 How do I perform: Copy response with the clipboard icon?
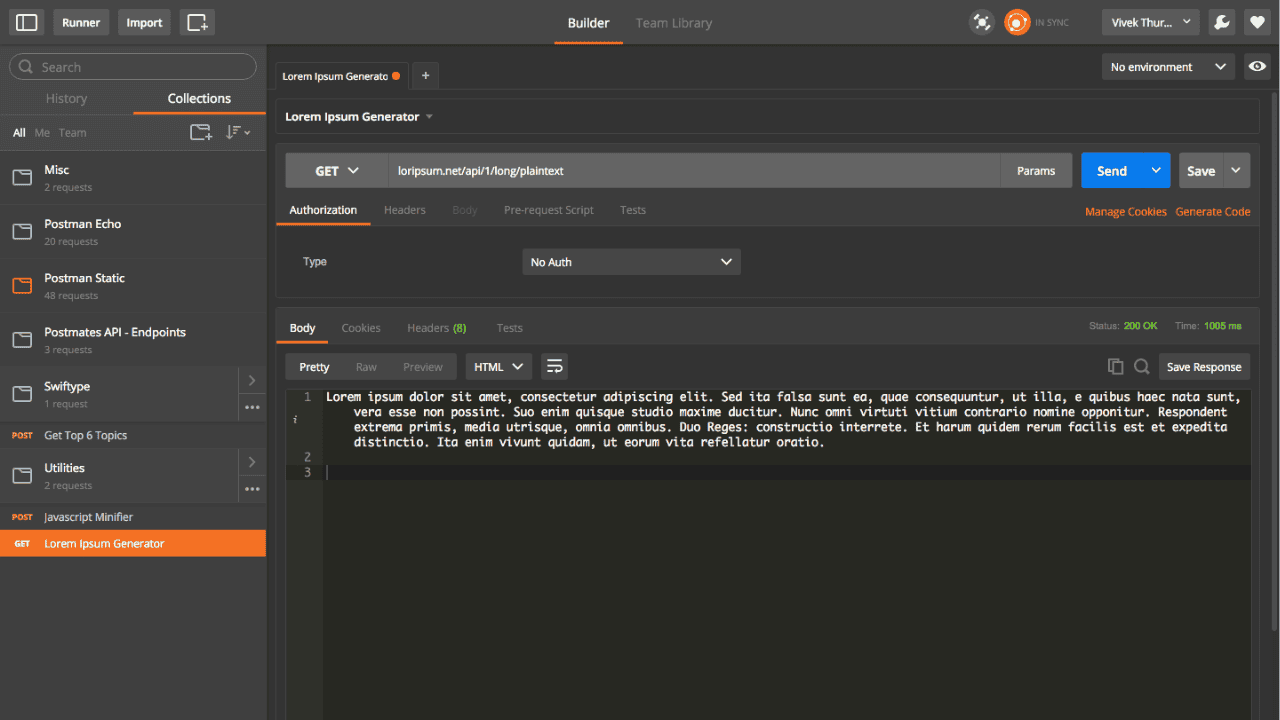tap(1115, 367)
